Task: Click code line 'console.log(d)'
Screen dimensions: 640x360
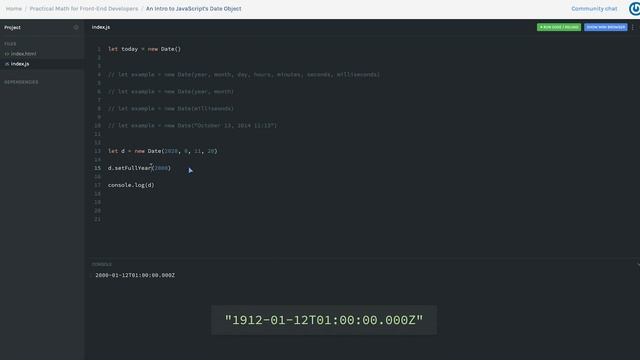Action: click(x=131, y=185)
